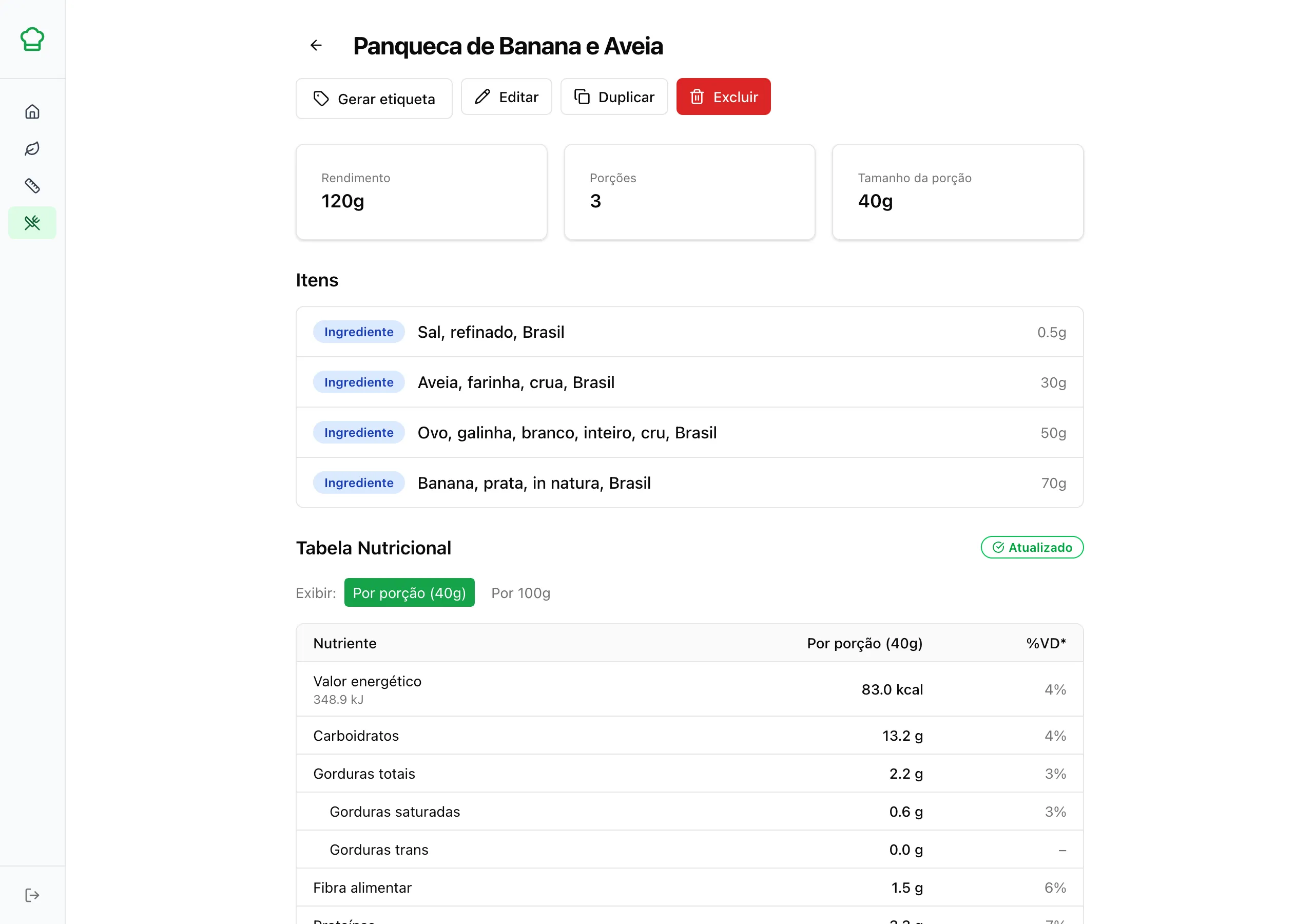Click the Atualizado status badge
This screenshot has width=1314, height=924.
click(1031, 547)
